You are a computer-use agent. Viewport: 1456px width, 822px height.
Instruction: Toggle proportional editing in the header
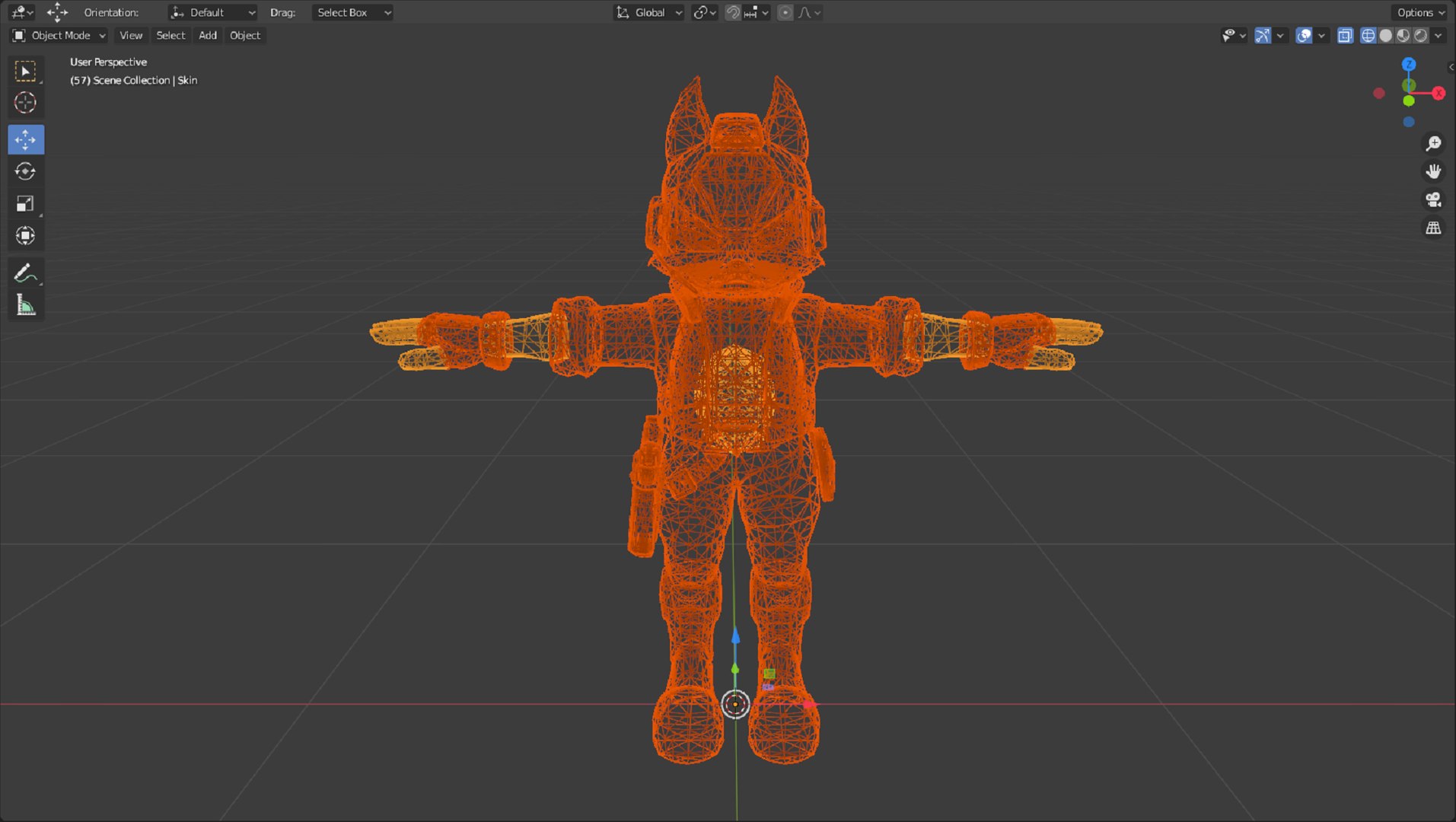click(x=785, y=12)
